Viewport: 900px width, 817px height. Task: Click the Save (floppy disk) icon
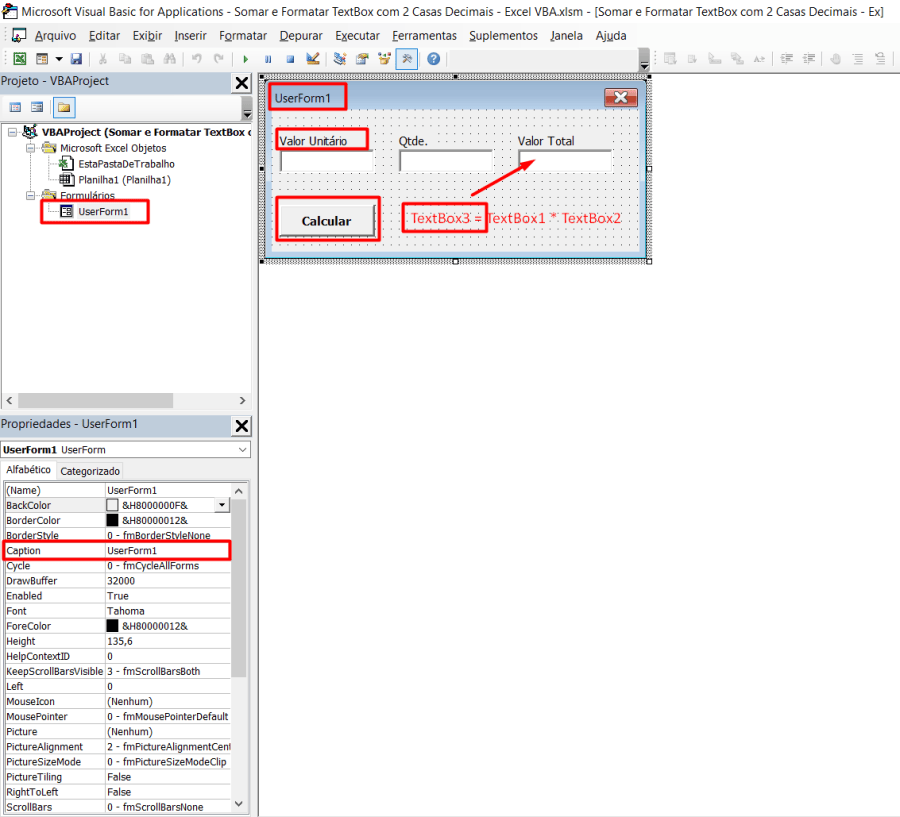76,59
